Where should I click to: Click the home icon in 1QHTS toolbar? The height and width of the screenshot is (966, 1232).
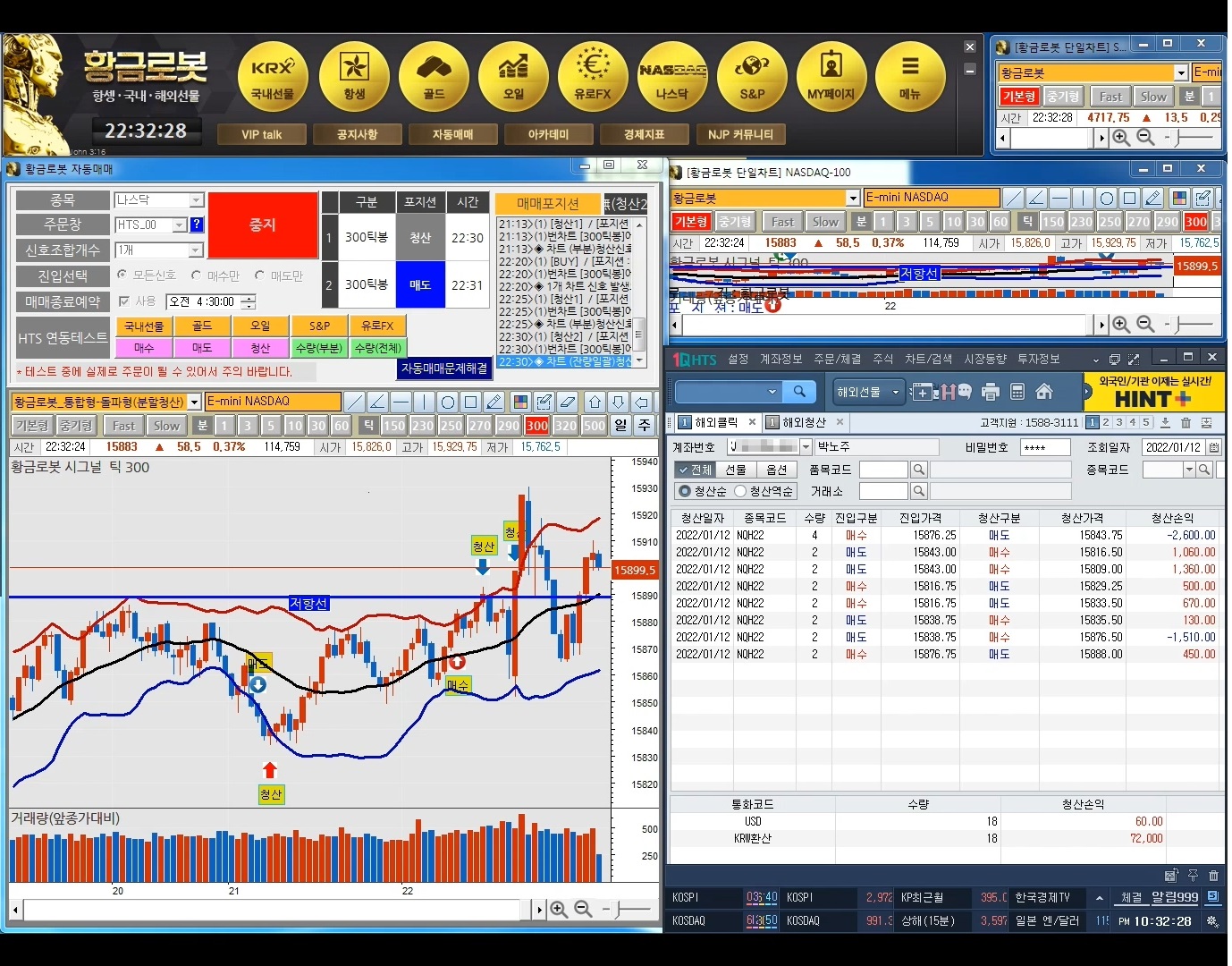(1043, 392)
